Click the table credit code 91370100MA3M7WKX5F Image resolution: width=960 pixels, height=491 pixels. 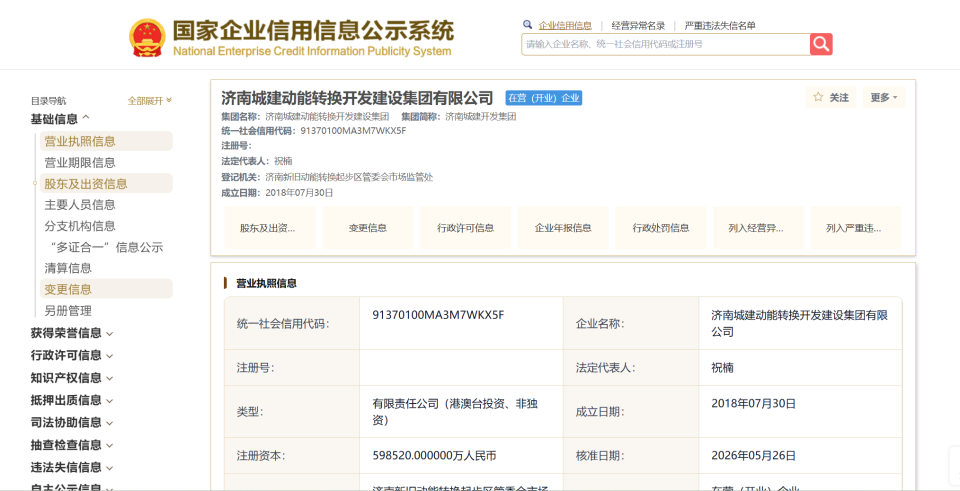(438, 315)
